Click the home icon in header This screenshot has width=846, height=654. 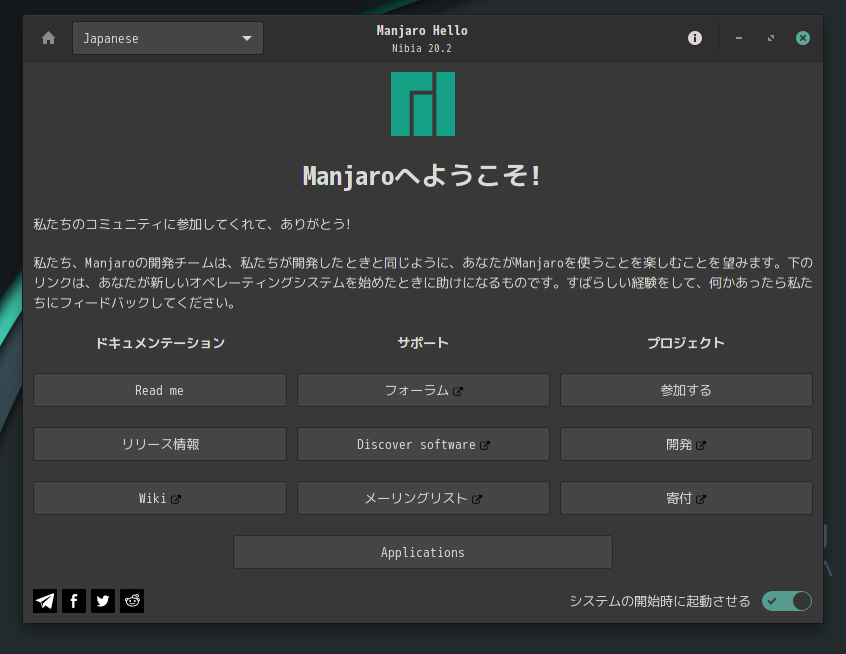point(49,38)
